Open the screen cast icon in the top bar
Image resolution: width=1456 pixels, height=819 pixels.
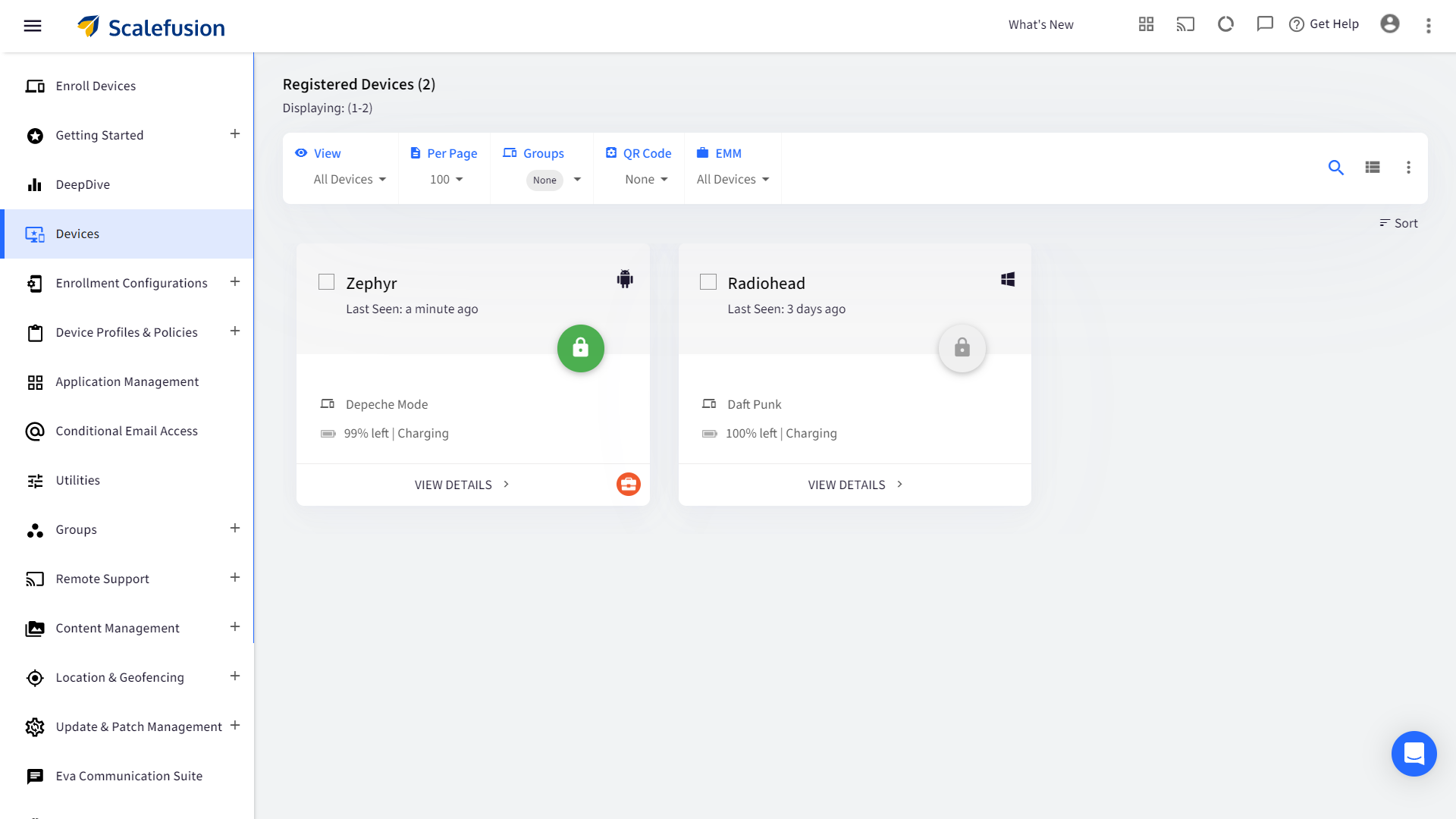tap(1186, 24)
